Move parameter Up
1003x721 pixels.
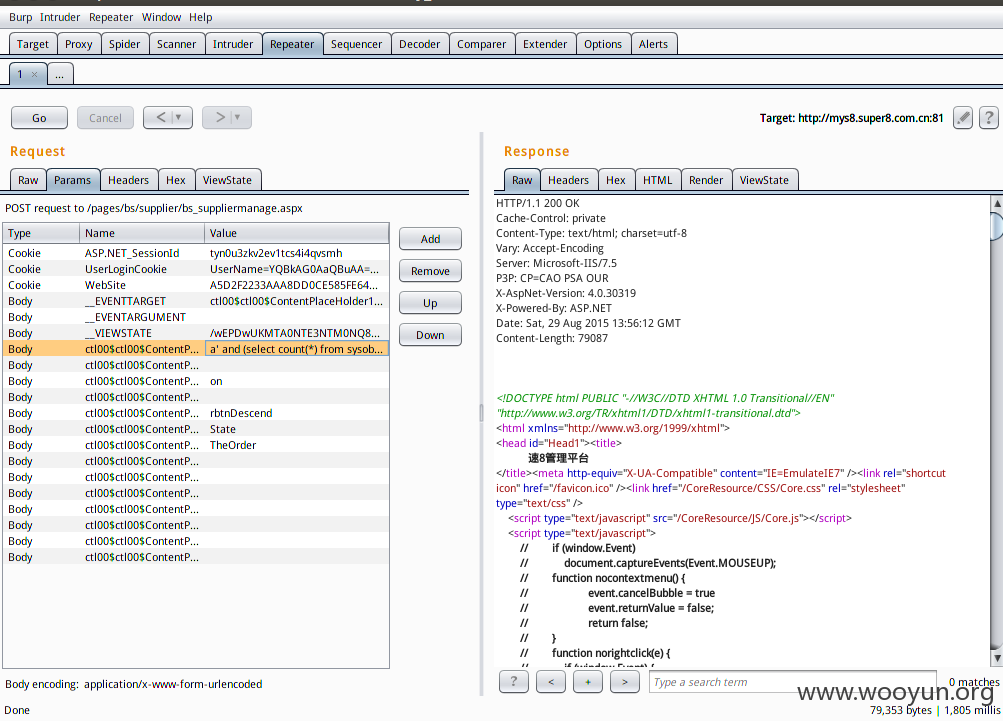[430, 303]
